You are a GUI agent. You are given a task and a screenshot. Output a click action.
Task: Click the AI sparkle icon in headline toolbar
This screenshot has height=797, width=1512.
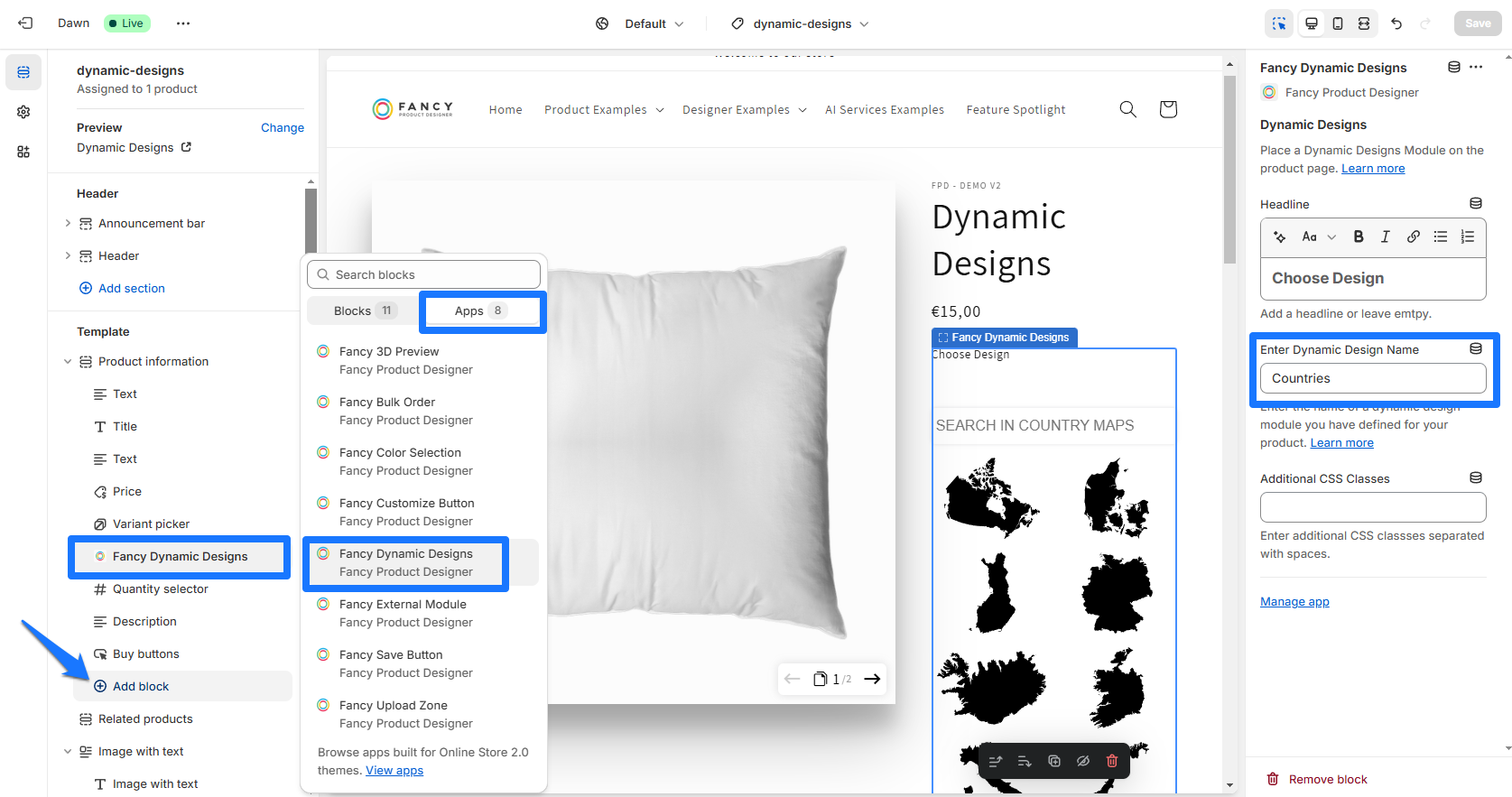pos(1279,236)
